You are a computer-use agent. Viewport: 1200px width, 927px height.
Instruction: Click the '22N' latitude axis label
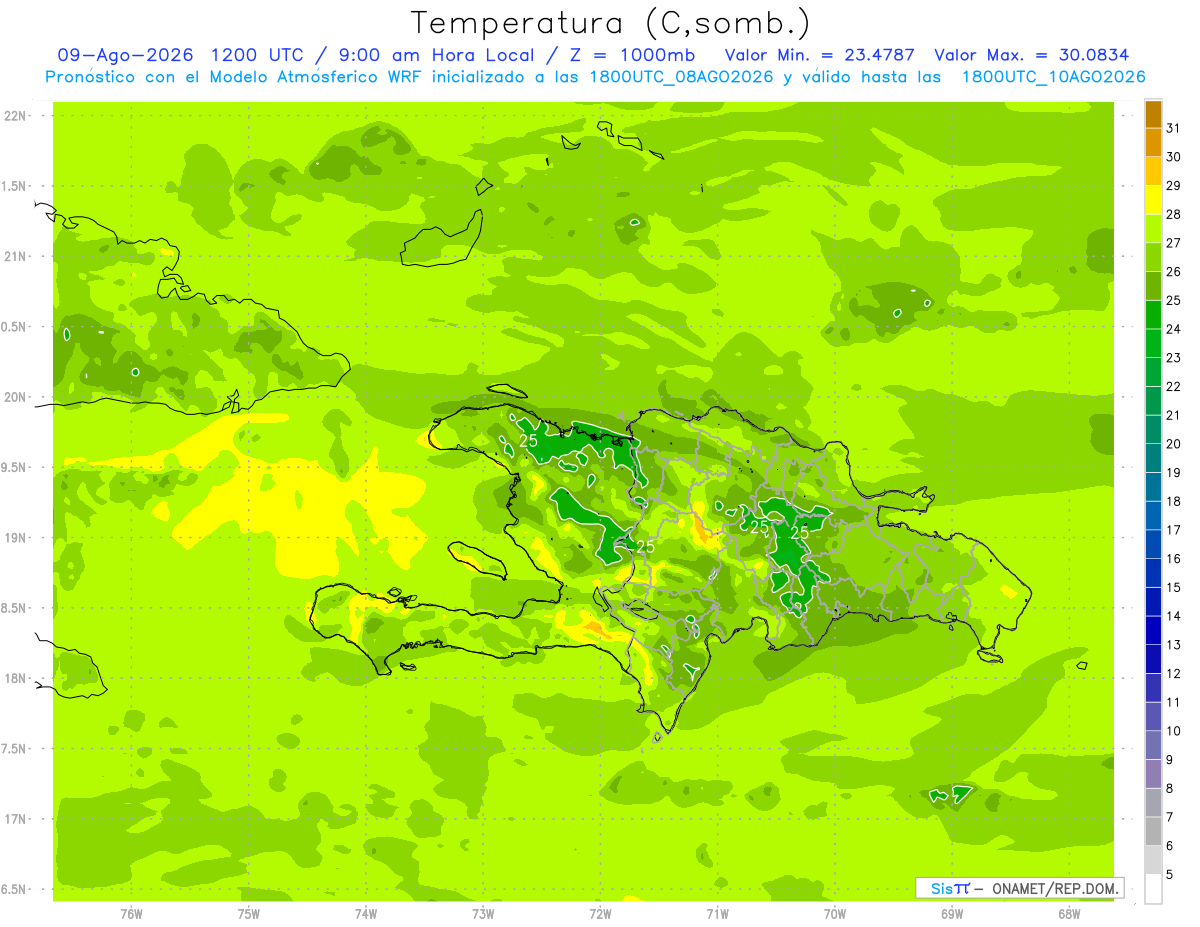(15, 116)
